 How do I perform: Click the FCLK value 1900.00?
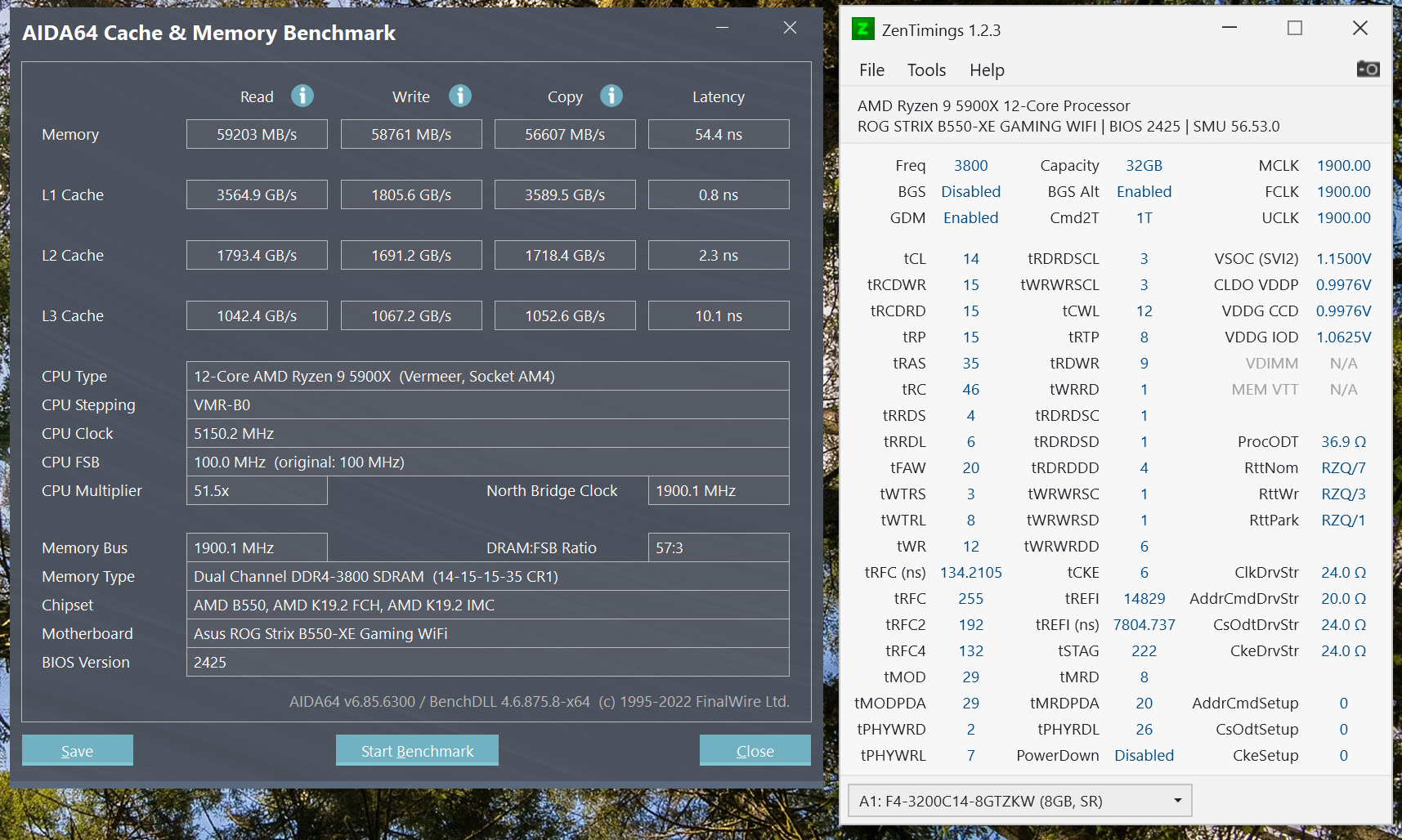[1343, 191]
